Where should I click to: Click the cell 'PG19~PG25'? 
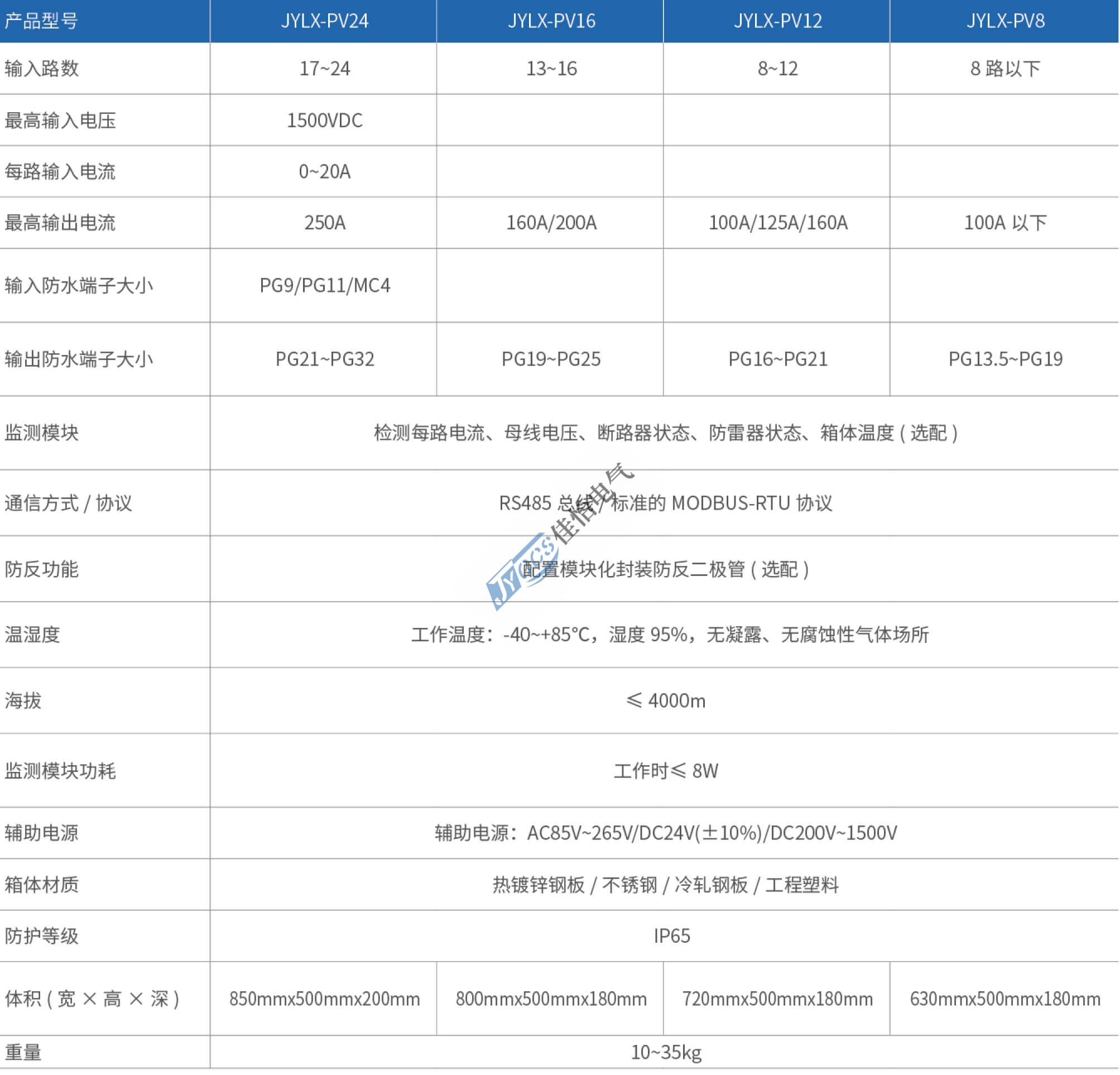[551, 359]
